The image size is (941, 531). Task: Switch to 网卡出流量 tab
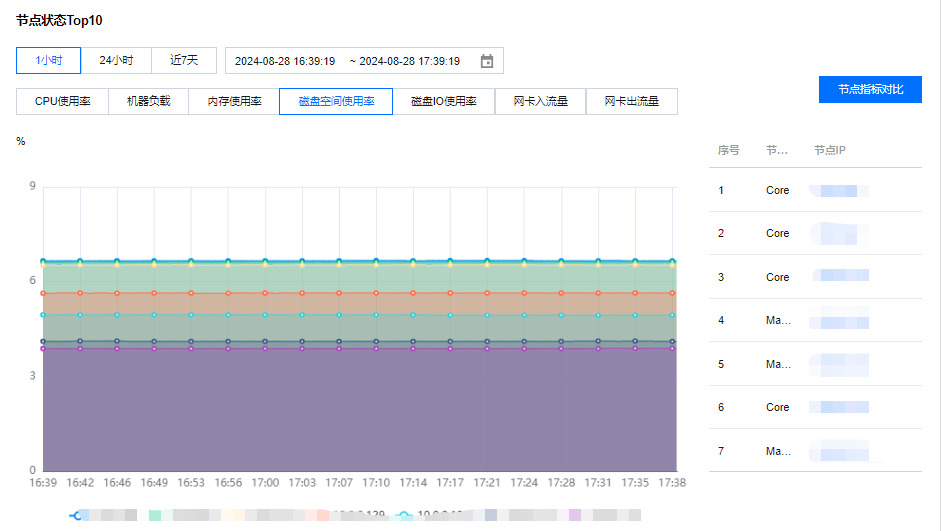pos(632,102)
